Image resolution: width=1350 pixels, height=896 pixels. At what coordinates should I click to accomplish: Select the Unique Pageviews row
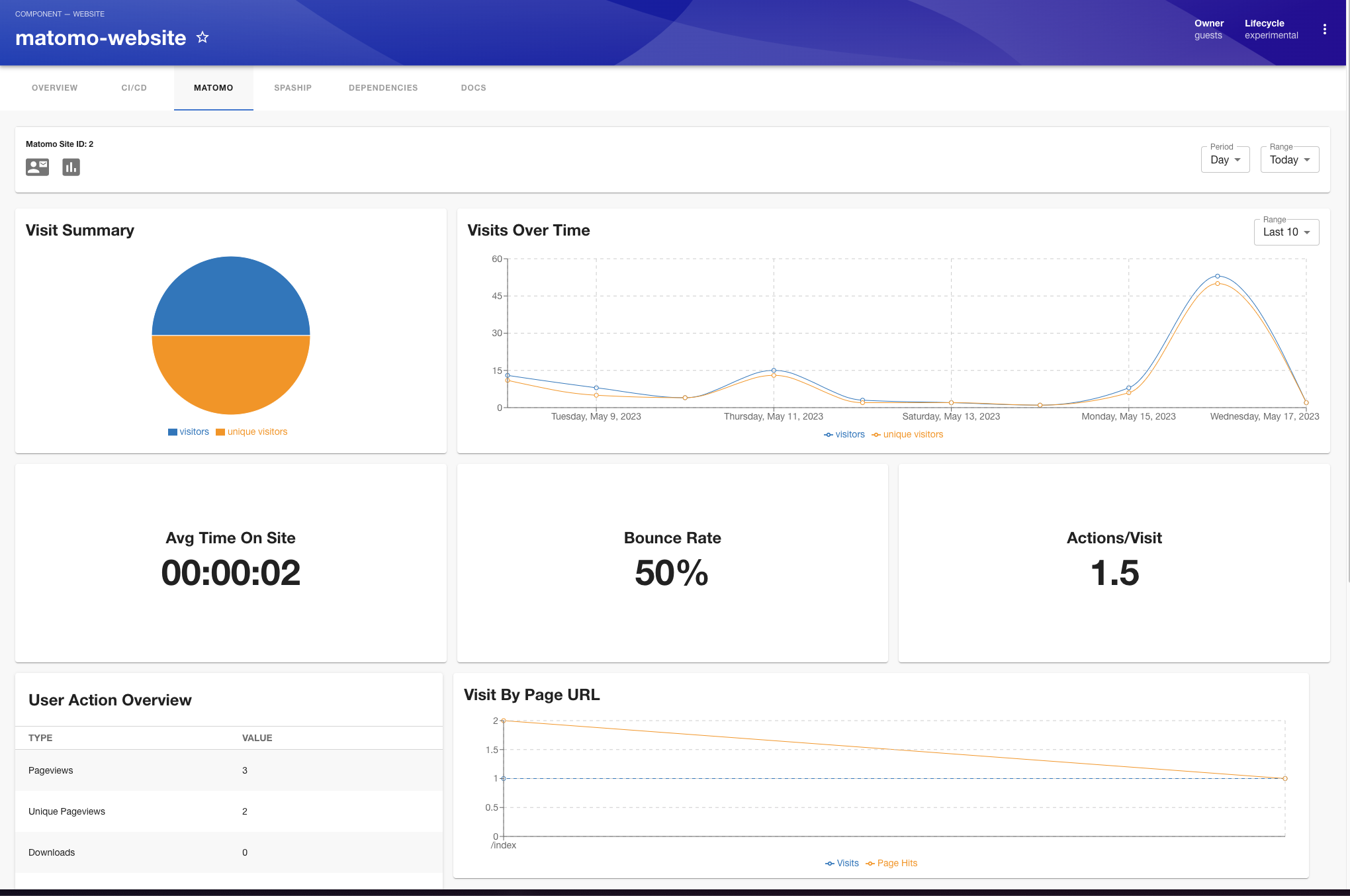click(229, 811)
